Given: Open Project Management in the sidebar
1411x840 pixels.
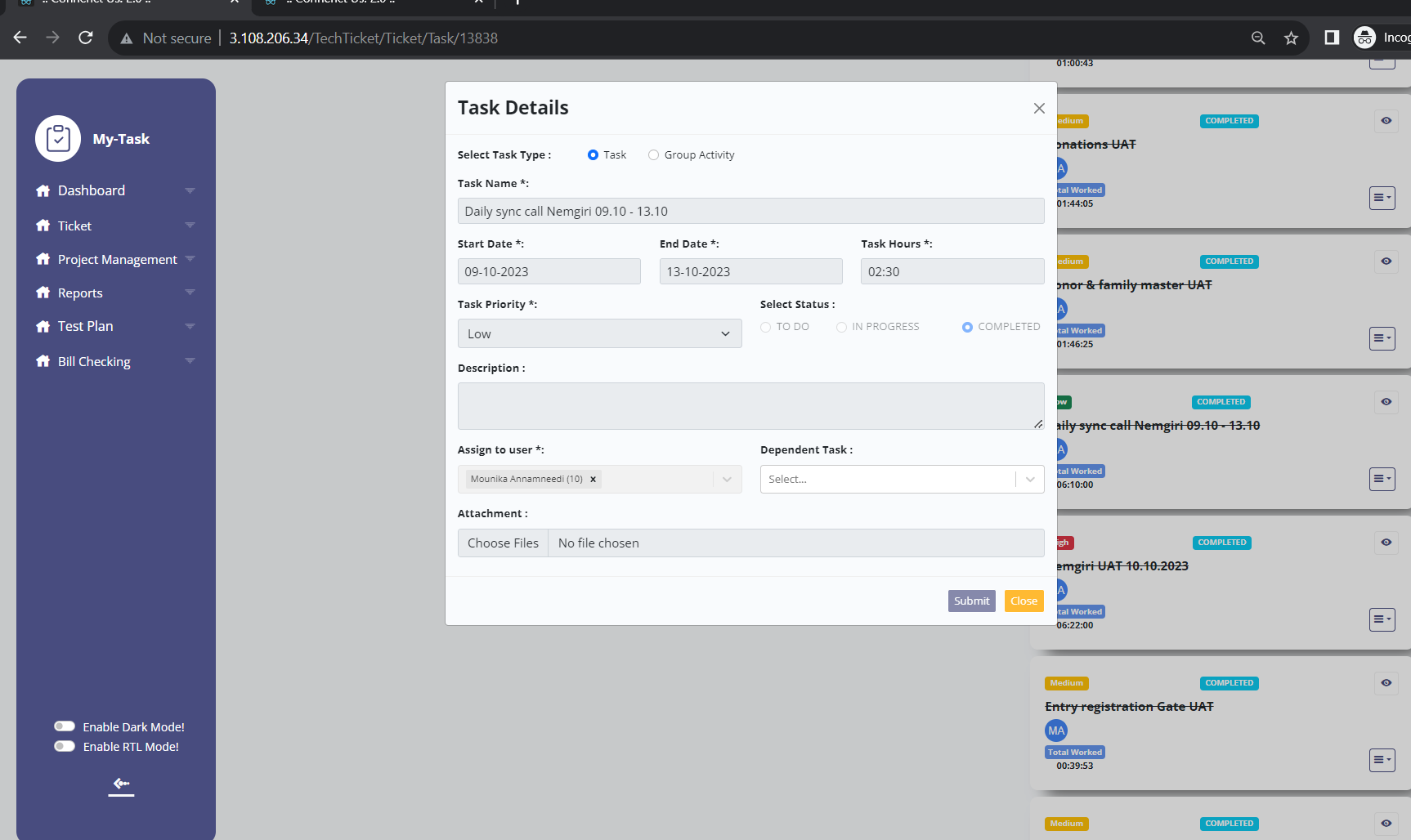Looking at the screenshot, I should [x=118, y=259].
